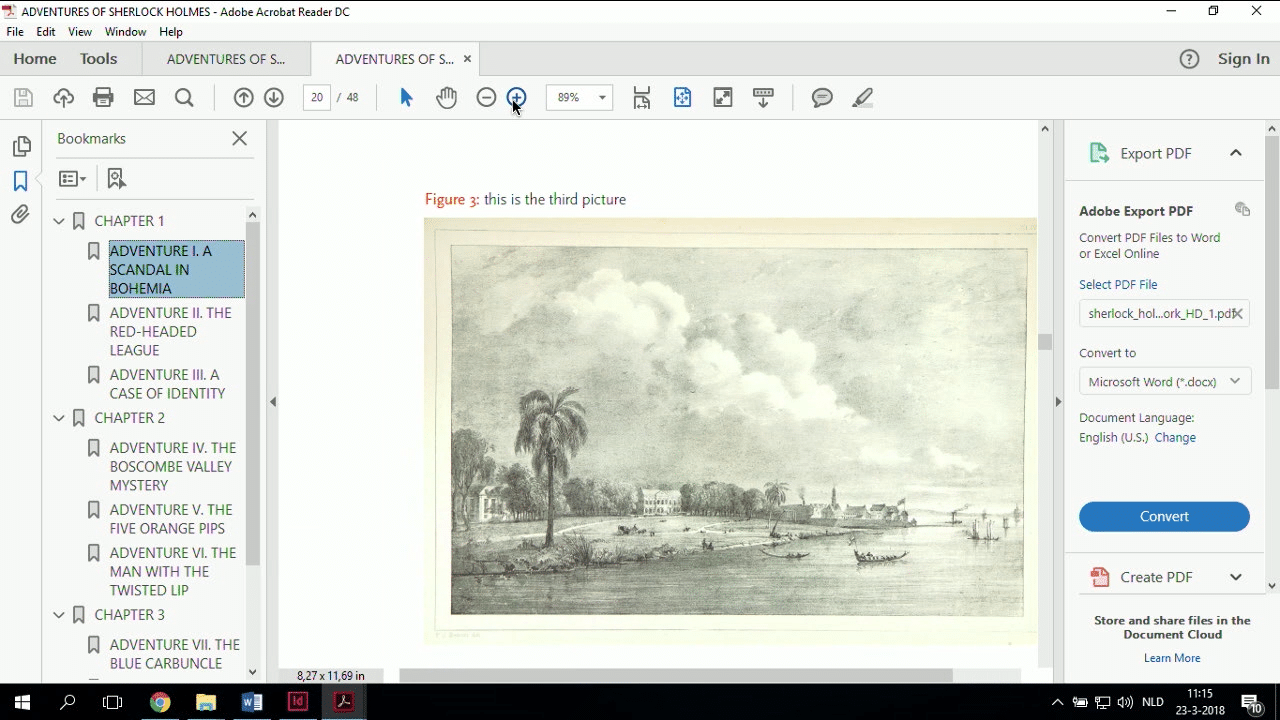Open the Edit menu
This screenshot has width=1280, height=720.
tap(46, 32)
